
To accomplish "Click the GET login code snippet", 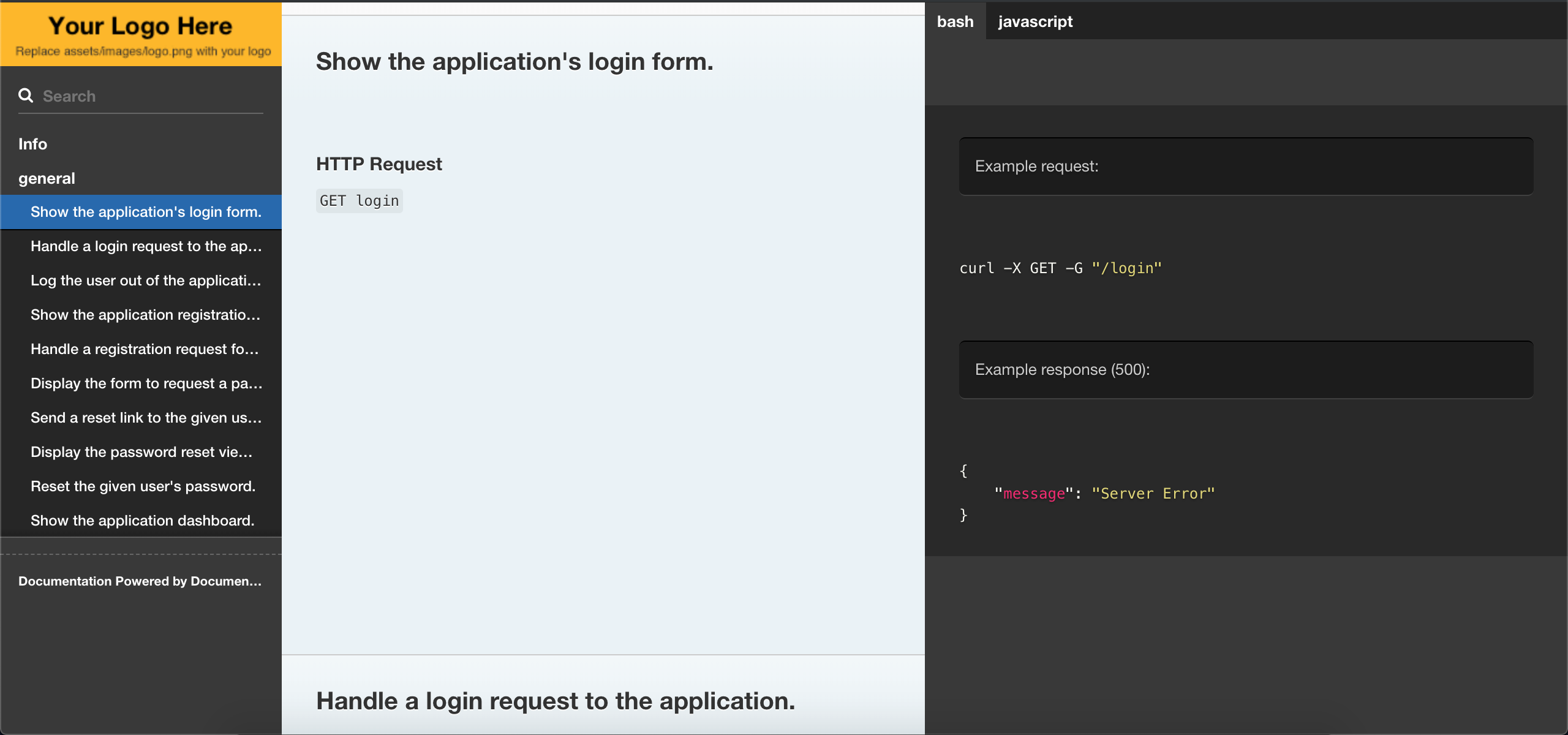I will pyautogui.click(x=359, y=201).
